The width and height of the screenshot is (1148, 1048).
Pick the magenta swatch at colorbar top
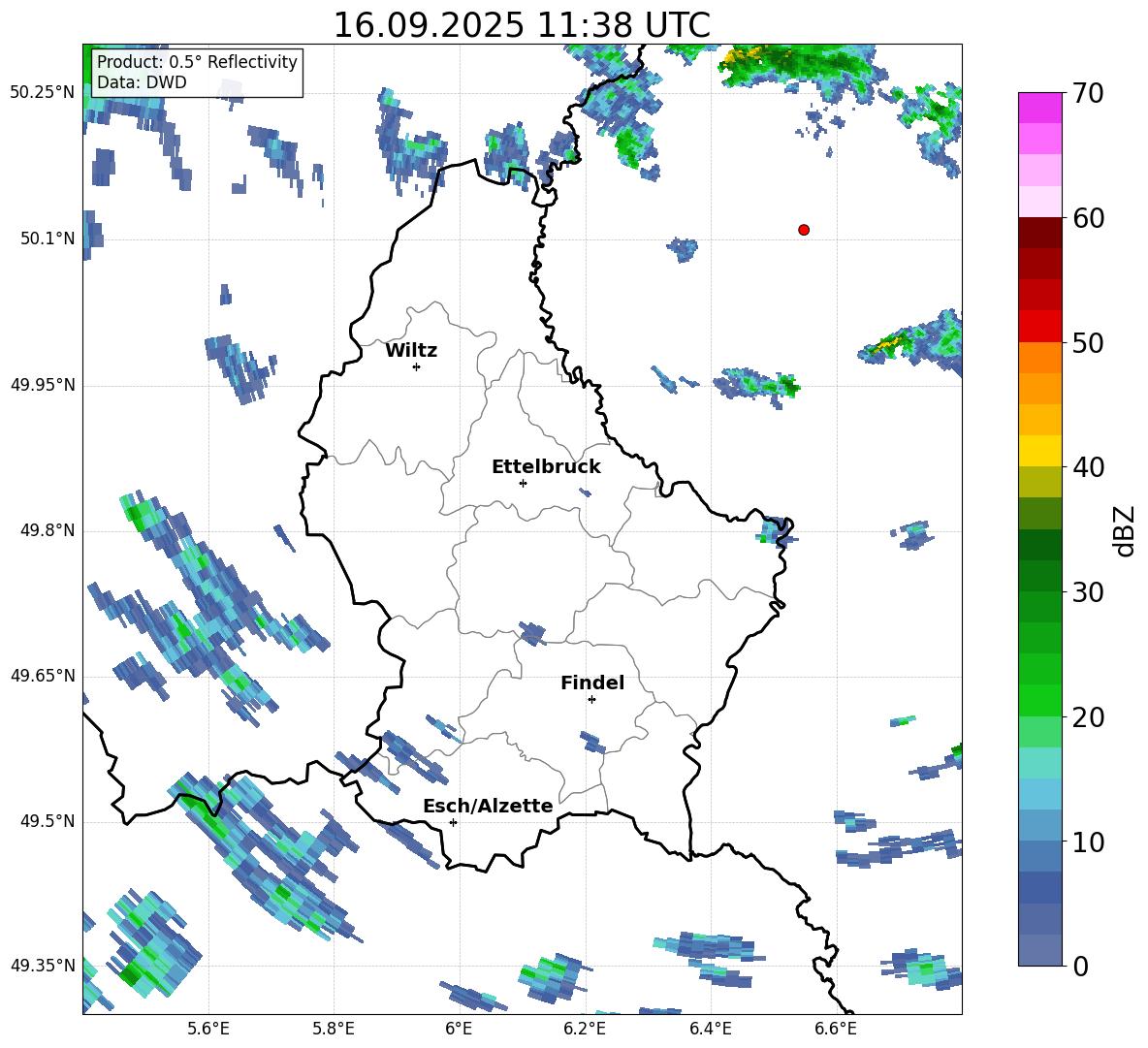coord(1040,108)
